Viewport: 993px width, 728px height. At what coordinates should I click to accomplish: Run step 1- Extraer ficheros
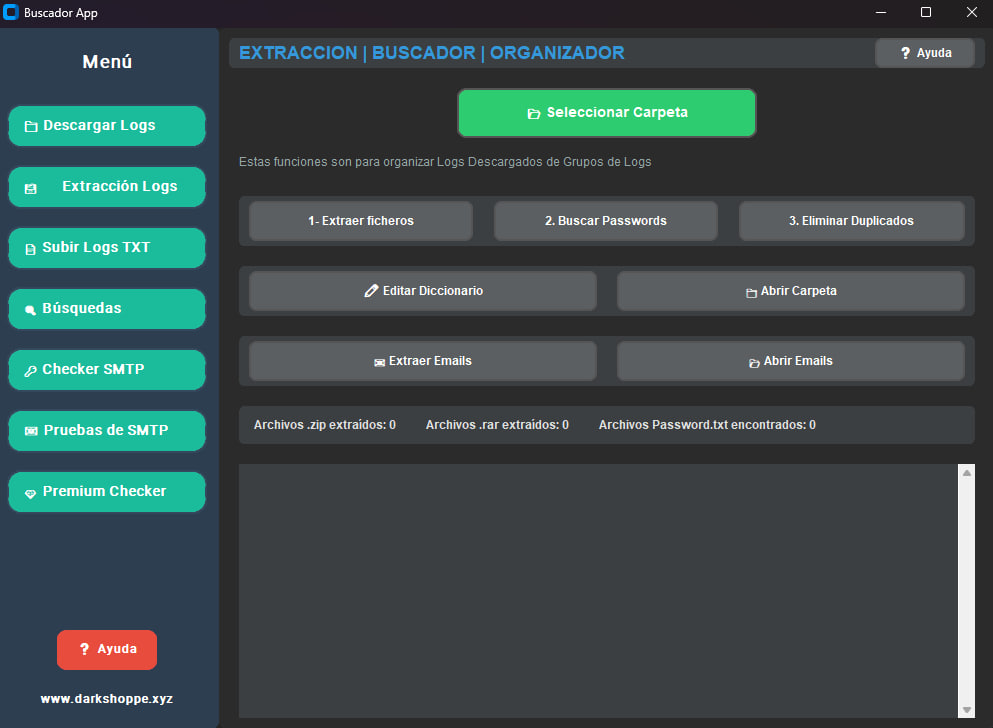click(x=360, y=220)
